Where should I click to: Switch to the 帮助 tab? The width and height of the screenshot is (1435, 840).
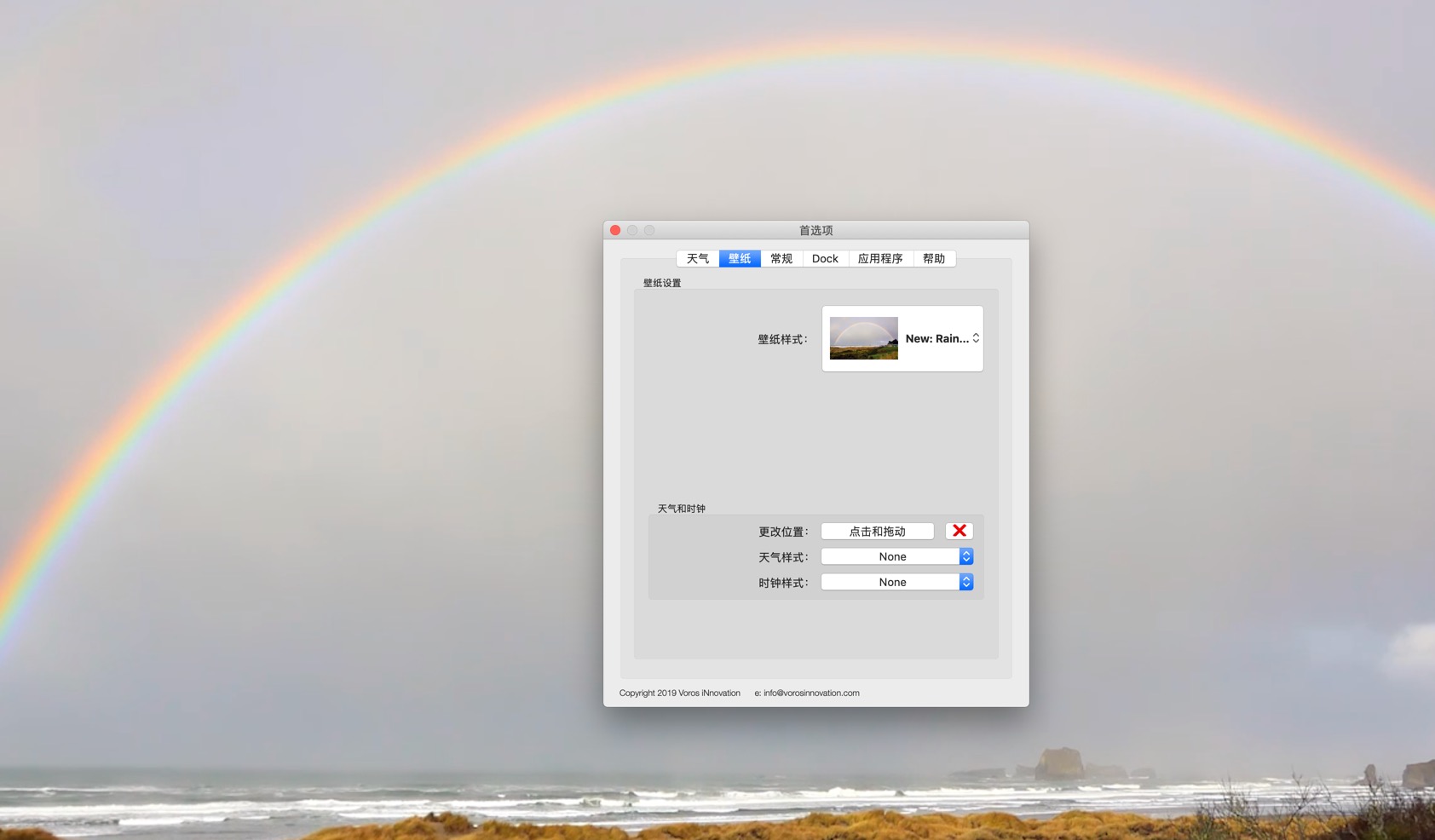coord(934,259)
